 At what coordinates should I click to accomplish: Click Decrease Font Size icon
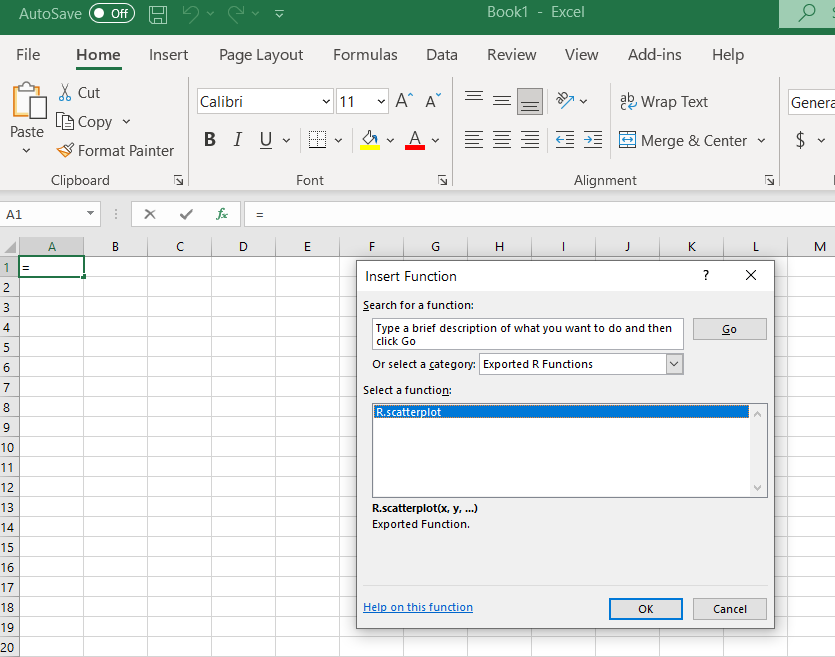pyautogui.click(x=433, y=101)
